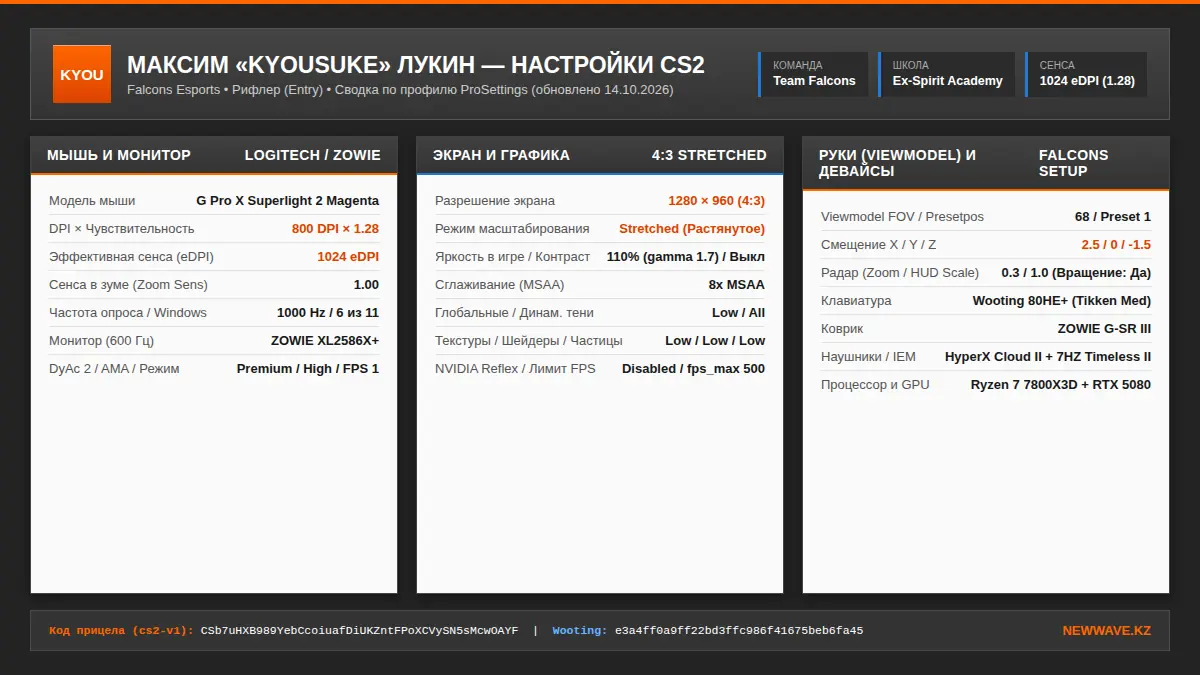
Task: Click the ZOWIE G-SR III mousepad value
Action: tap(1104, 328)
